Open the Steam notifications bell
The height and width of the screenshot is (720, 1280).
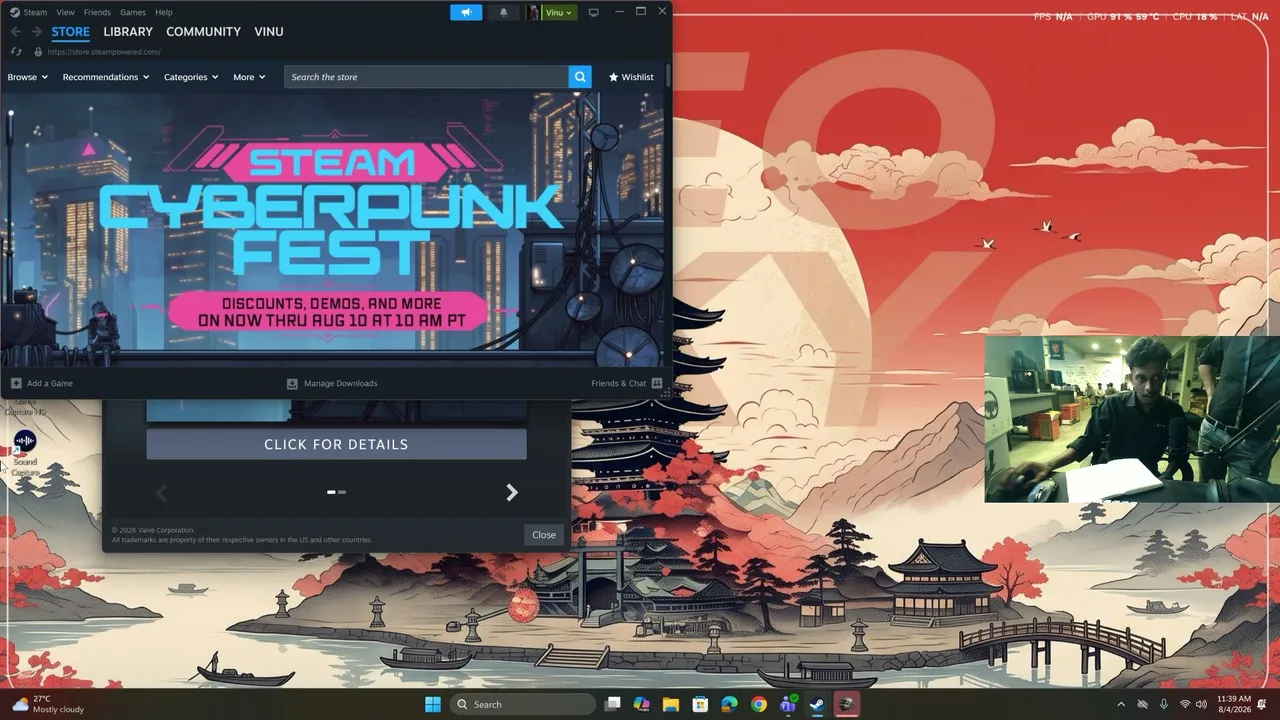pyautogui.click(x=503, y=12)
